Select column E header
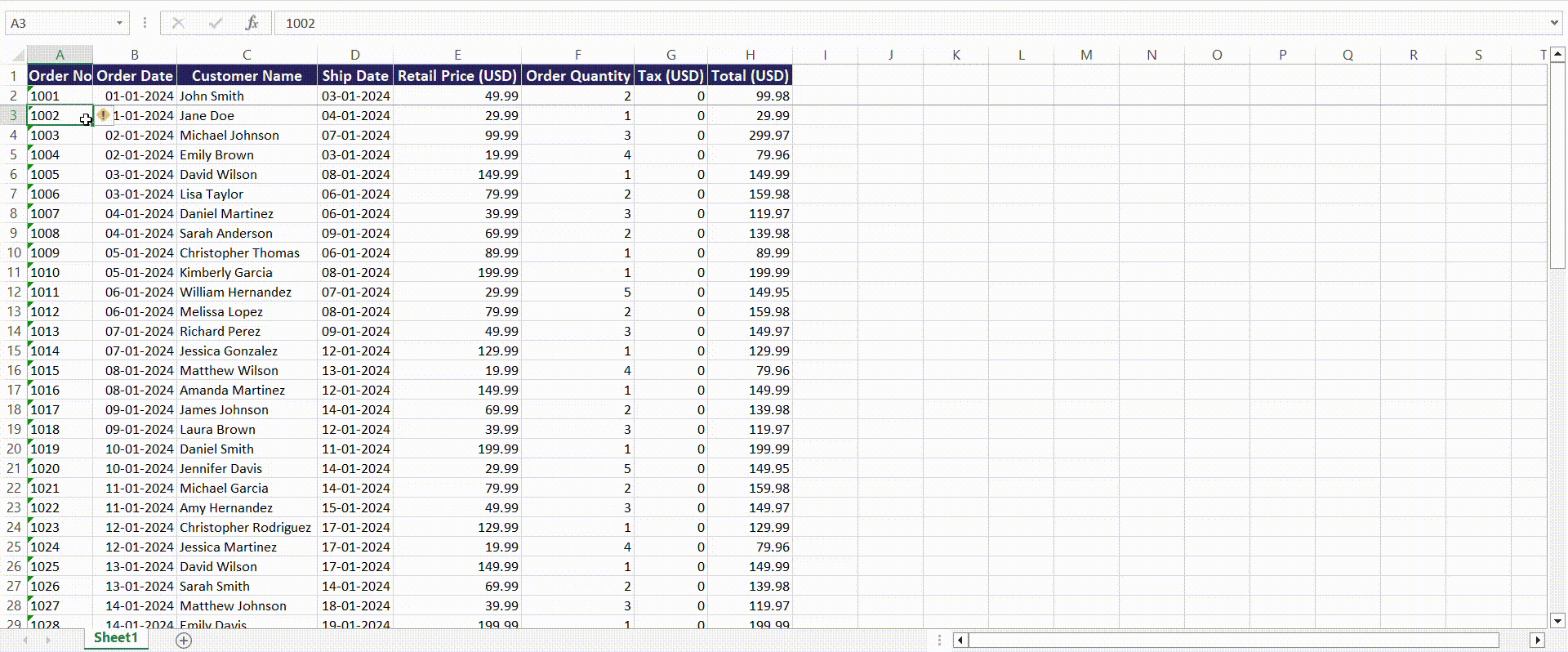 (x=457, y=55)
